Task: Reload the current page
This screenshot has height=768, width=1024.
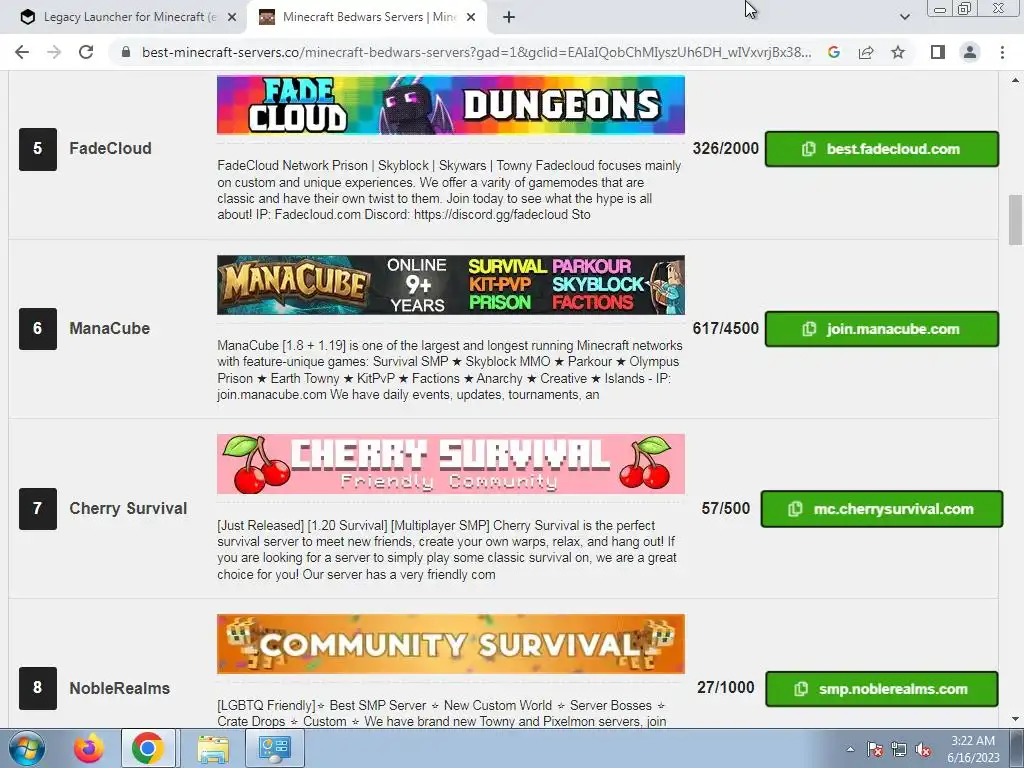Action: click(86, 52)
